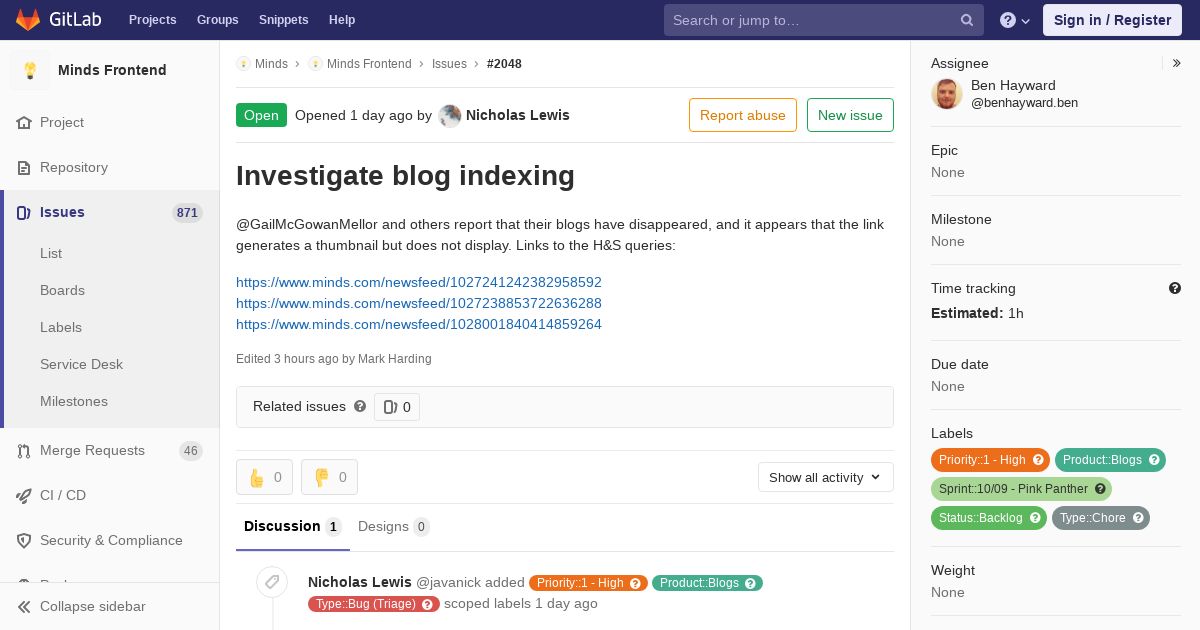Click Issues breadcrumb link
This screenshot has height=630, width=1200.
[x=449, y=64]
